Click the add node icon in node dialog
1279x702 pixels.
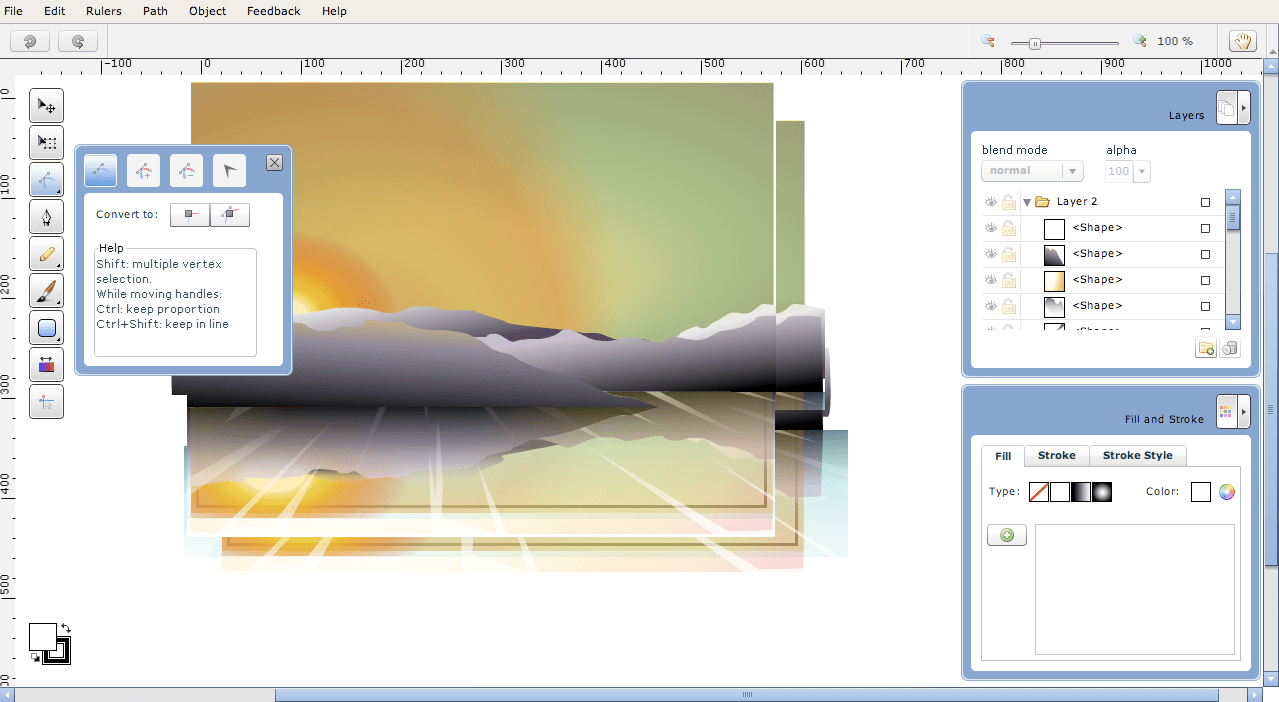pos(143,170)
